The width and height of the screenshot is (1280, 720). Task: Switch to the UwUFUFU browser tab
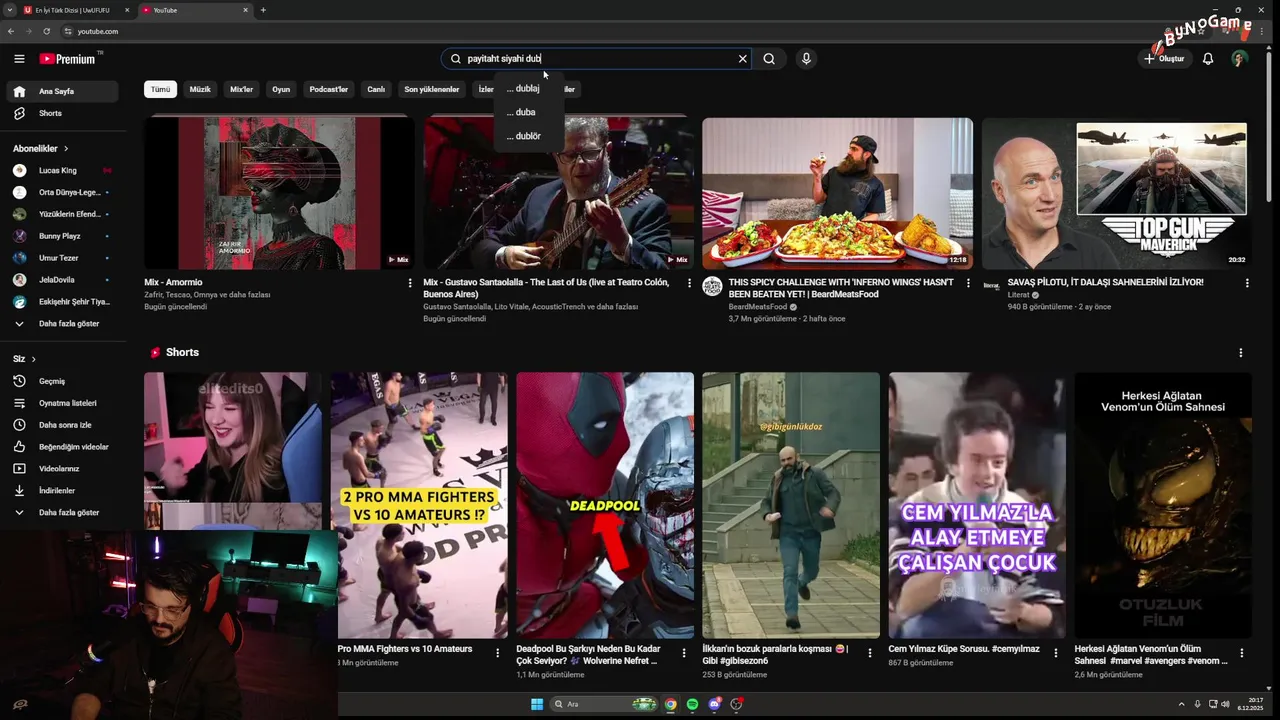[77, 10]
